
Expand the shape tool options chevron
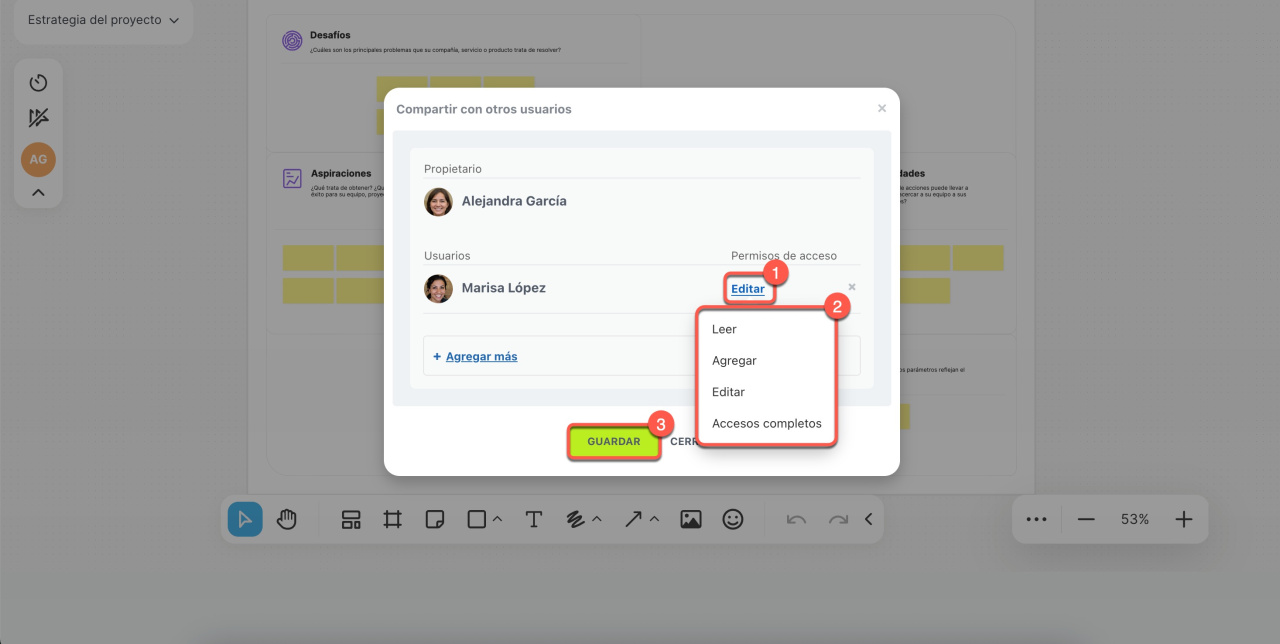(497, 519)
